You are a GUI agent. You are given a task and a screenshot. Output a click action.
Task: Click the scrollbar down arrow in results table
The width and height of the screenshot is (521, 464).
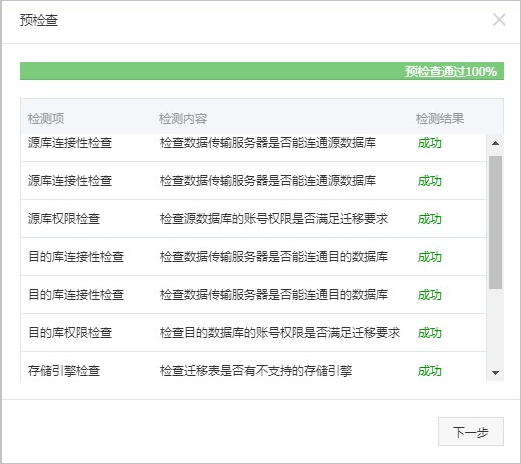[x=495, y=373]
